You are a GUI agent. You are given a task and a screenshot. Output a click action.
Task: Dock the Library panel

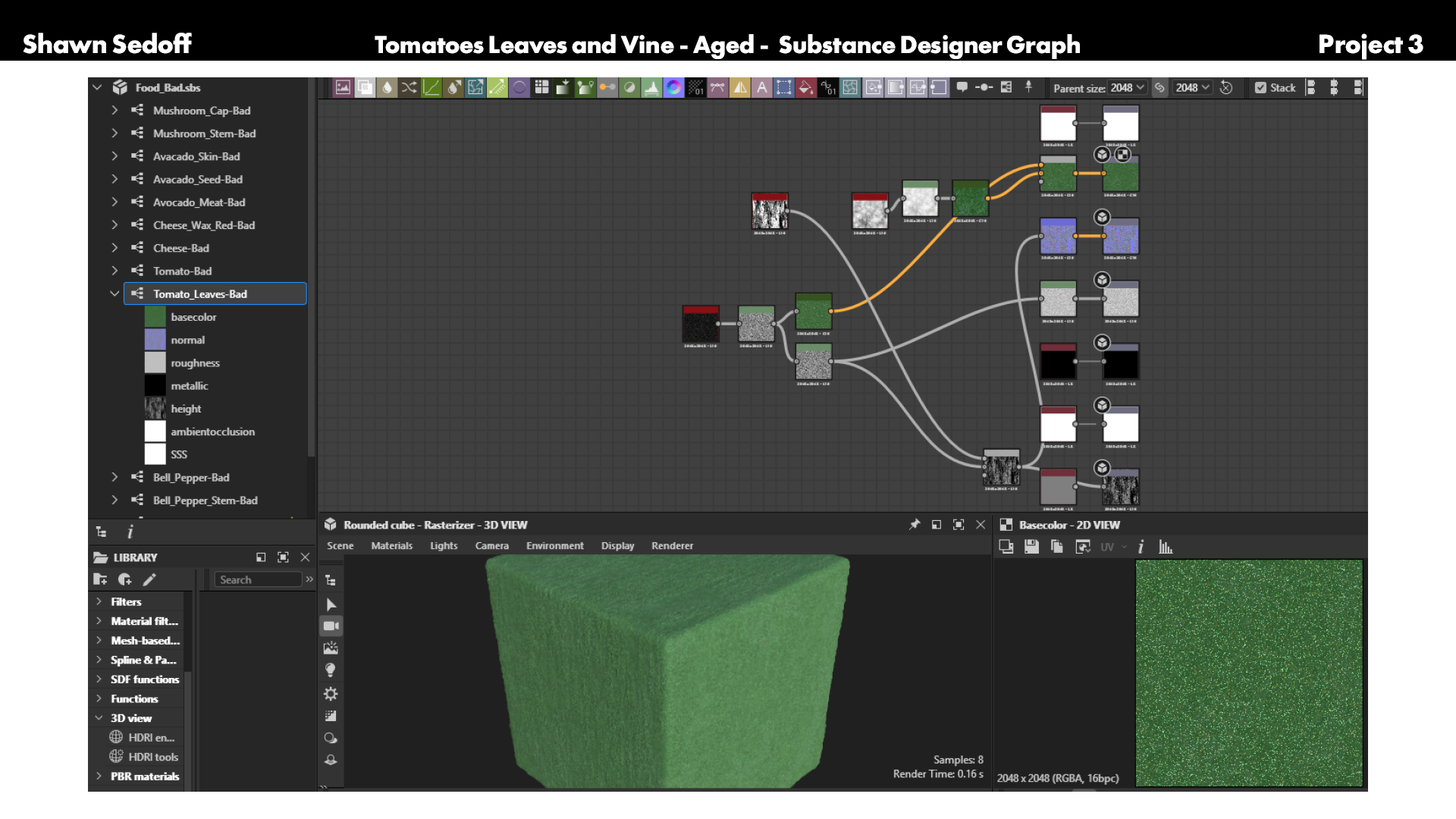pos(261,557)
